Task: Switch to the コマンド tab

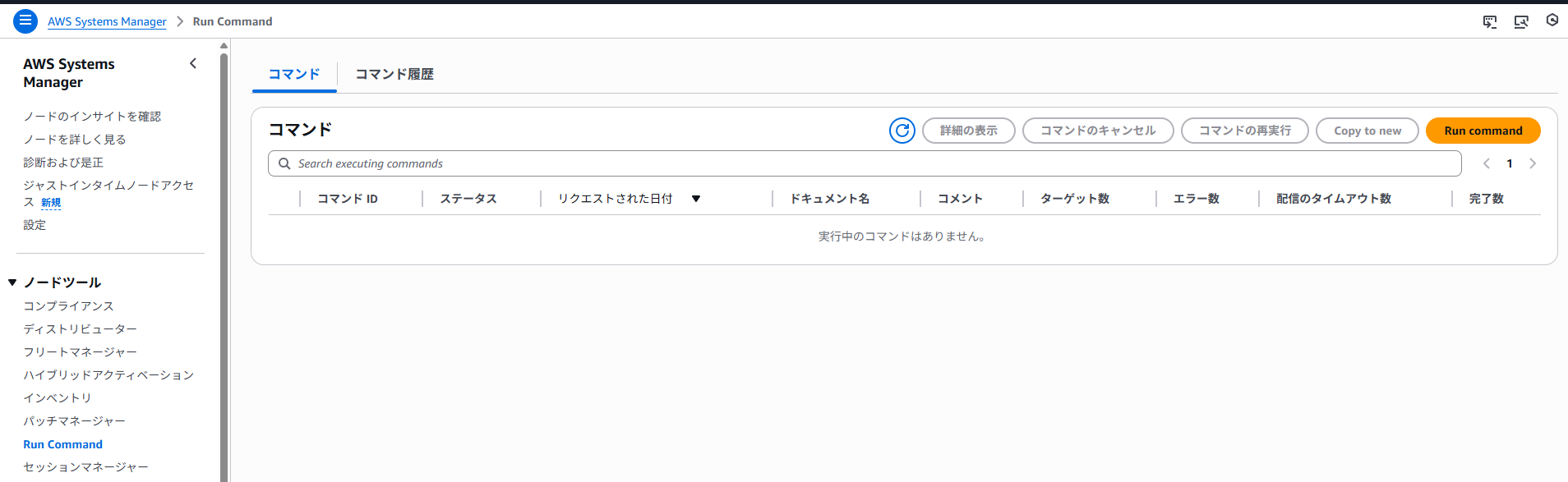Action: pyautogui.click(x=294, y=74)
